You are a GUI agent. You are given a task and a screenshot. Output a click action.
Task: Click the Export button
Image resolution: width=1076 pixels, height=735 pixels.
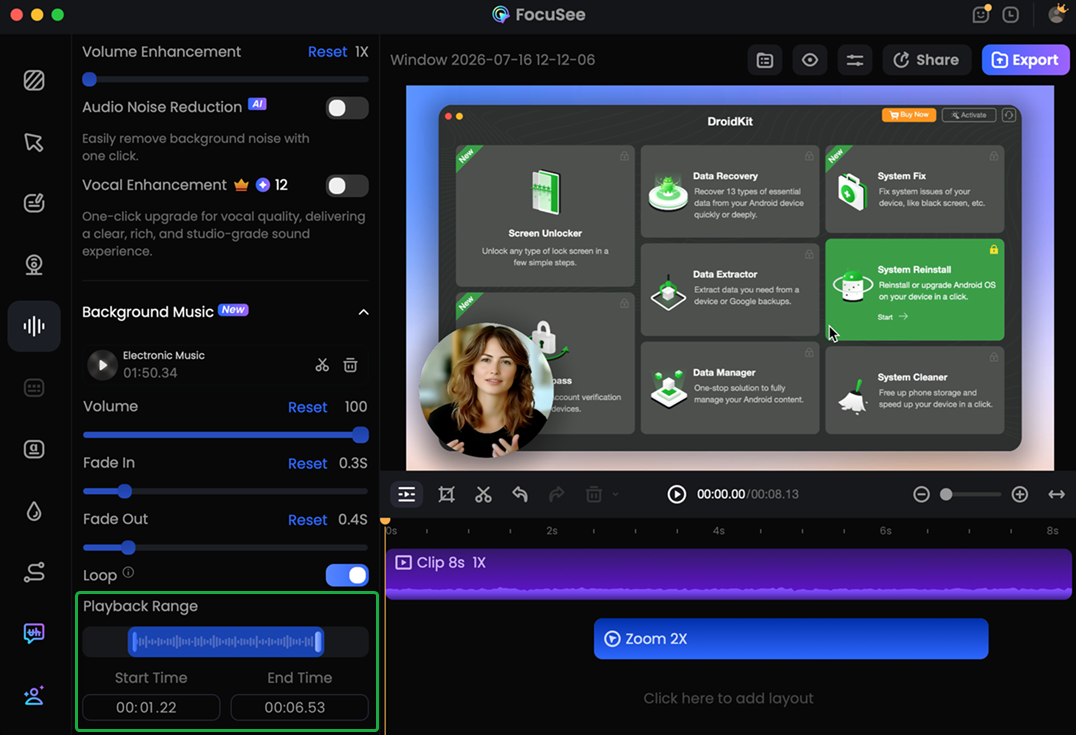click(1025, 60)
